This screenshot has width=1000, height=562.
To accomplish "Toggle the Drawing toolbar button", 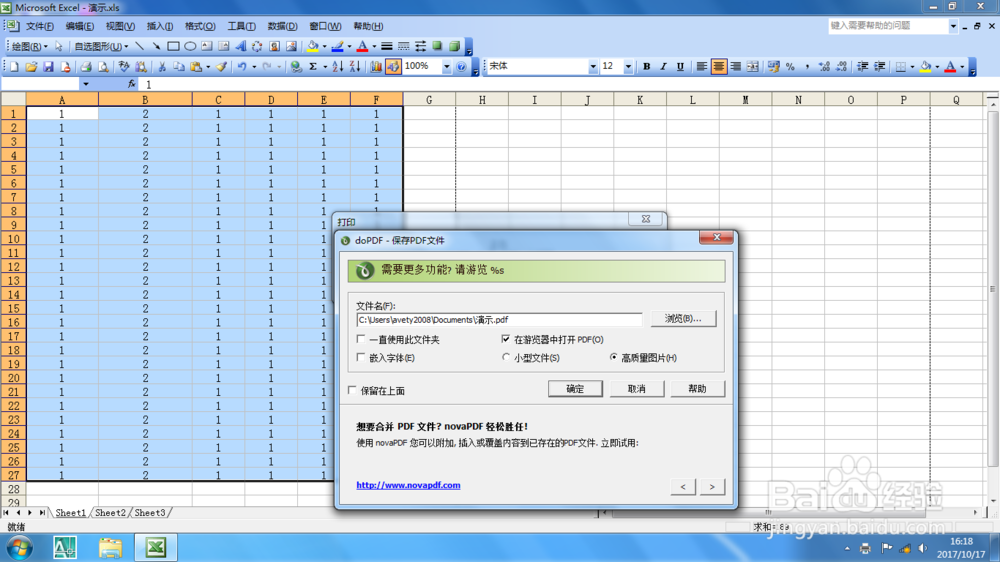I will pyautogui.click(x=393, y=66).
